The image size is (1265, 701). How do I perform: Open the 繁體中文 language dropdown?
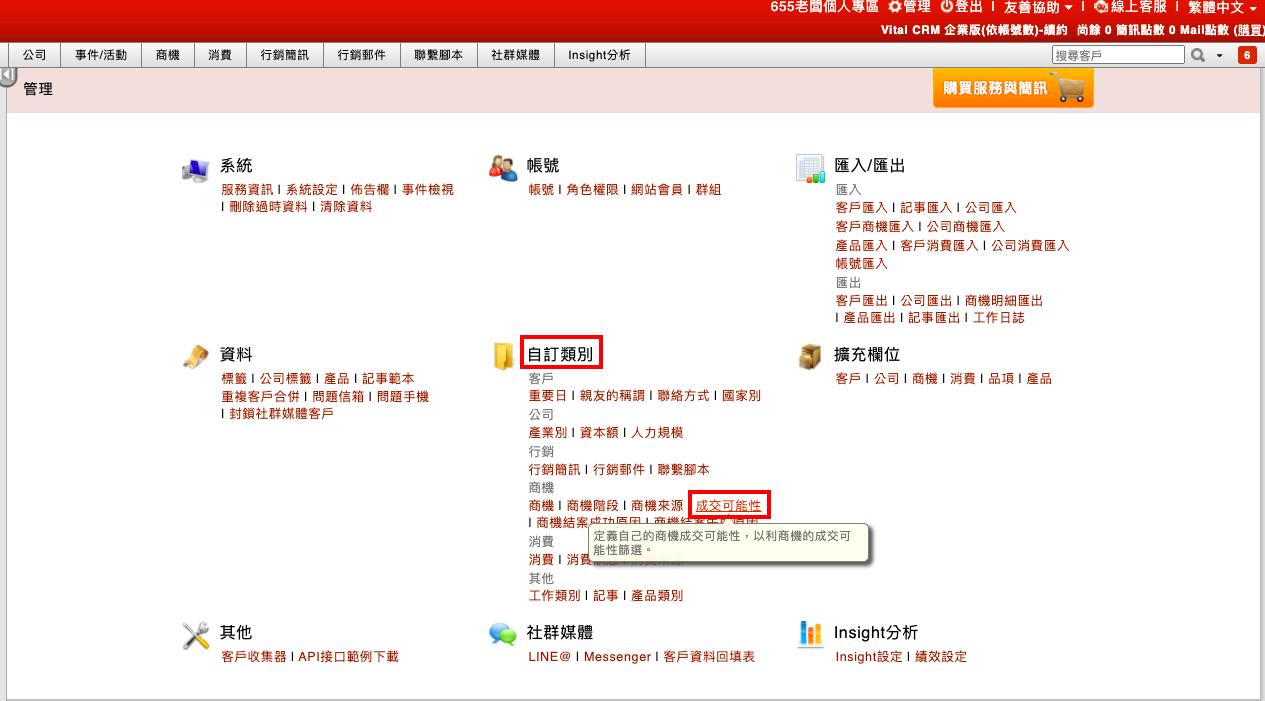click(1222, 7)
